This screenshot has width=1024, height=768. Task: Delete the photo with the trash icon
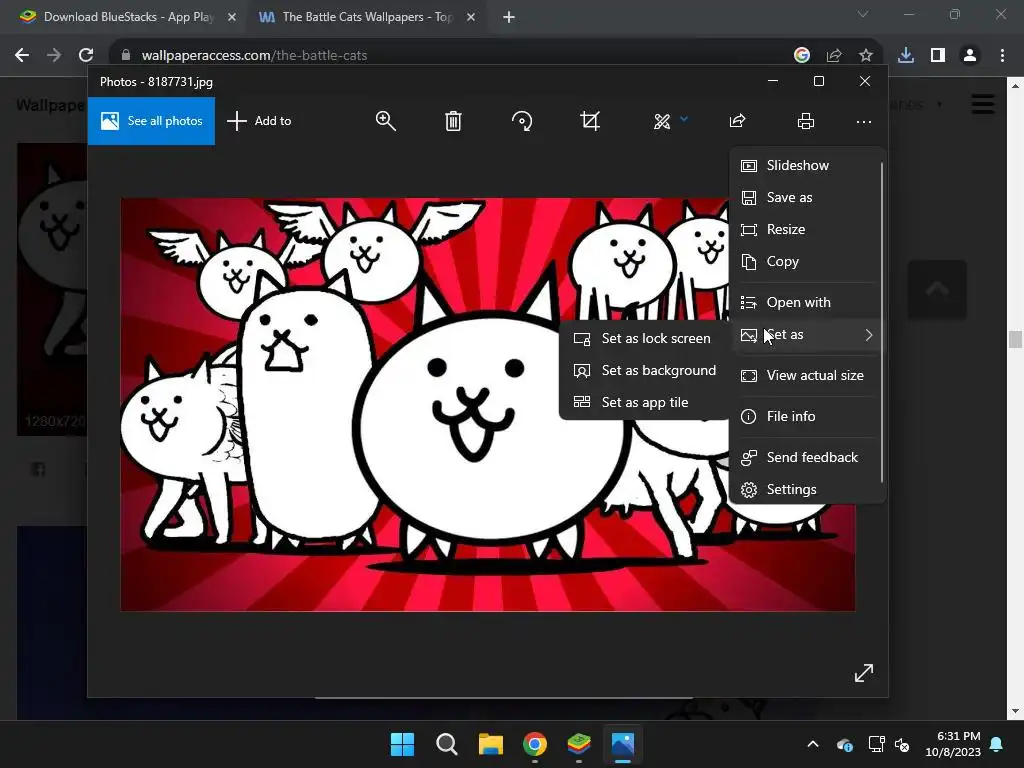tap(453, 121)
